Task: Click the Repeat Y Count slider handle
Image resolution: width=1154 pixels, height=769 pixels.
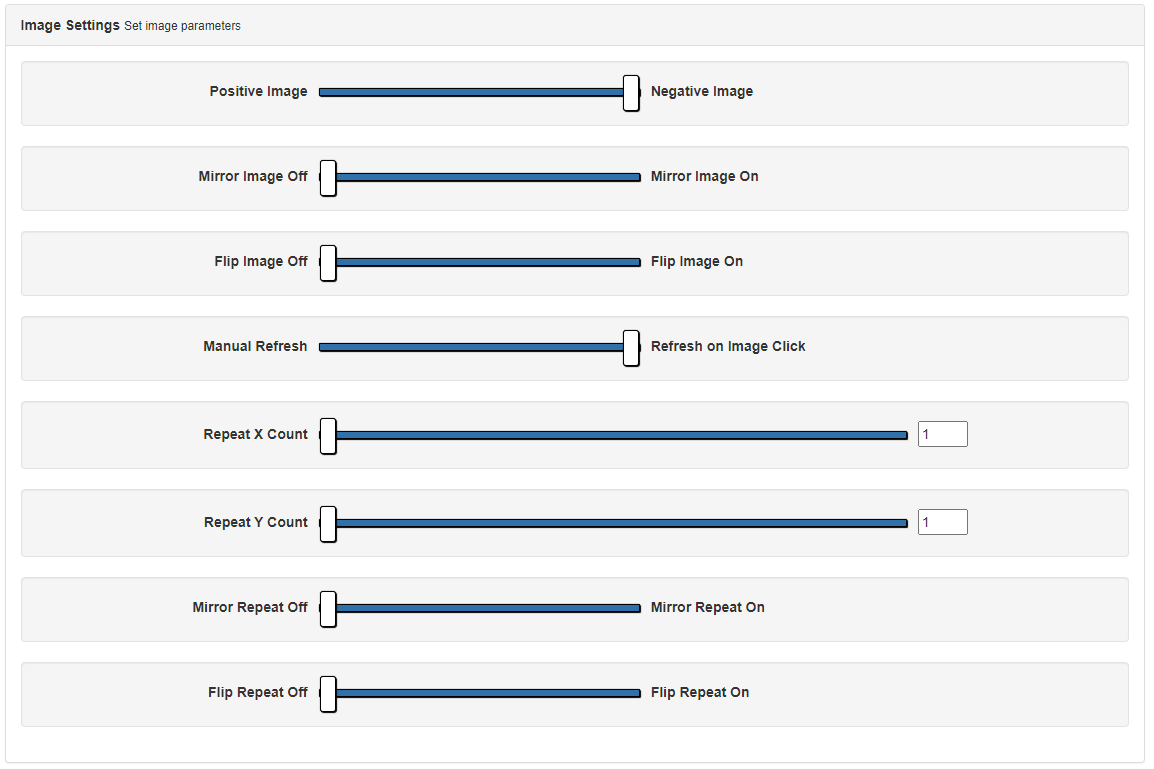Action: pyautogui.click(x=328, y=523)
